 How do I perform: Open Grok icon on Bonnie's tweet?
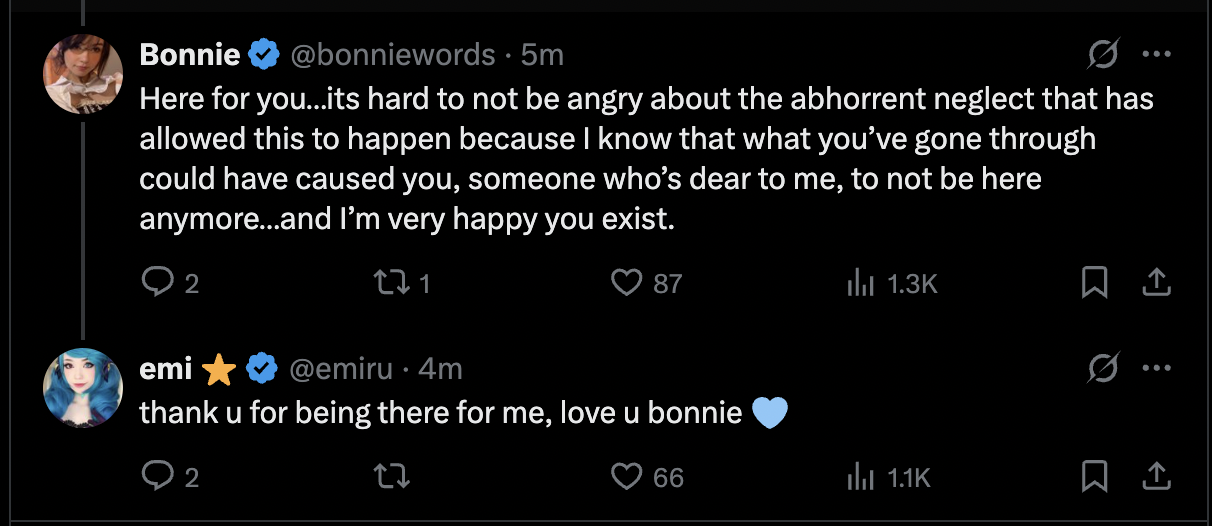(x=1104, y=56)
